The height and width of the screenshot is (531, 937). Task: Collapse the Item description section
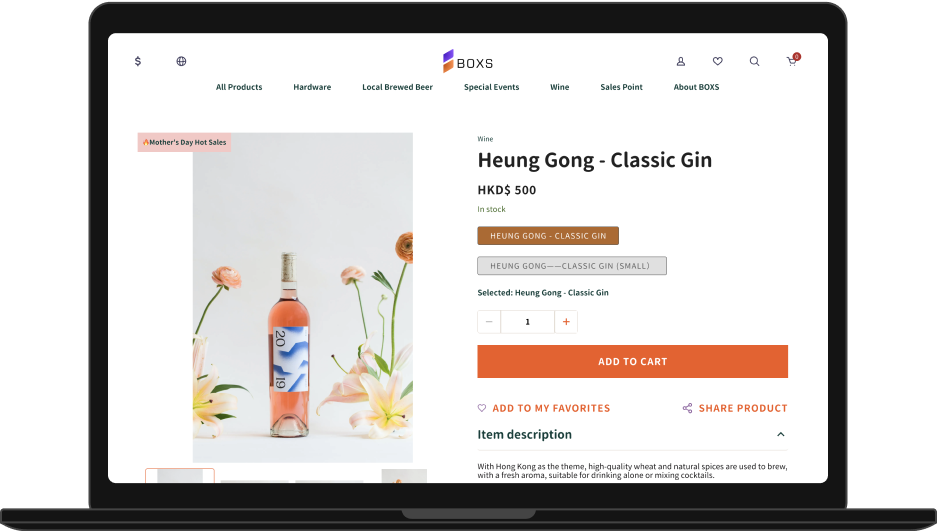point(780,434)
